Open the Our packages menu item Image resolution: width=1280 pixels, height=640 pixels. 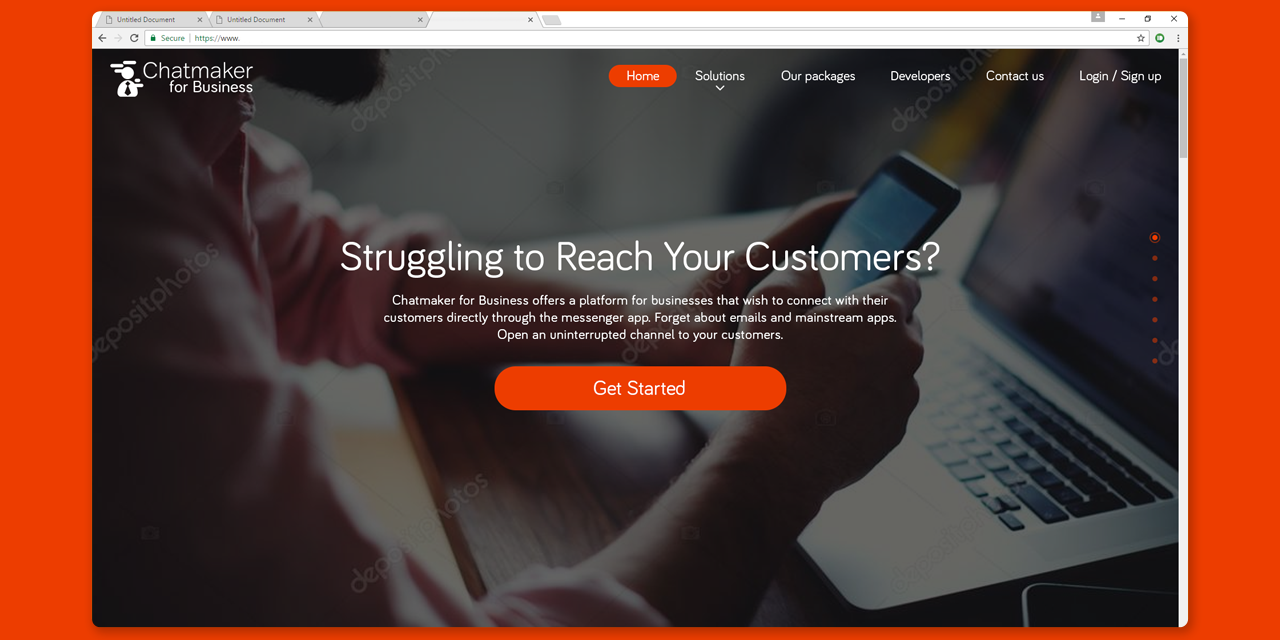click(x=818, y=76)
